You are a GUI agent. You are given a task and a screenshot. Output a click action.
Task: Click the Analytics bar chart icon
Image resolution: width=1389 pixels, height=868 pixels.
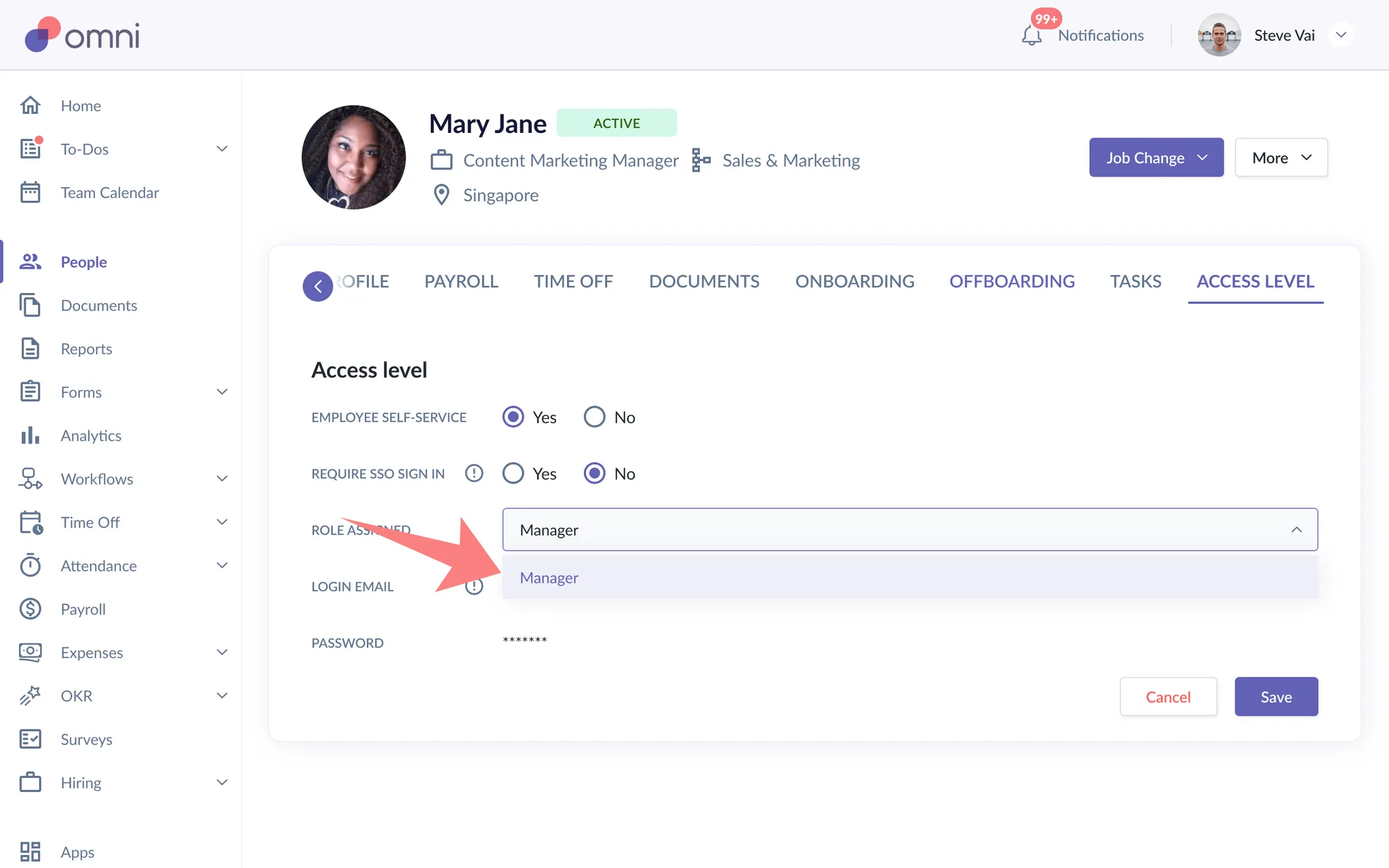pyautogui.click(x=31, y=435)
